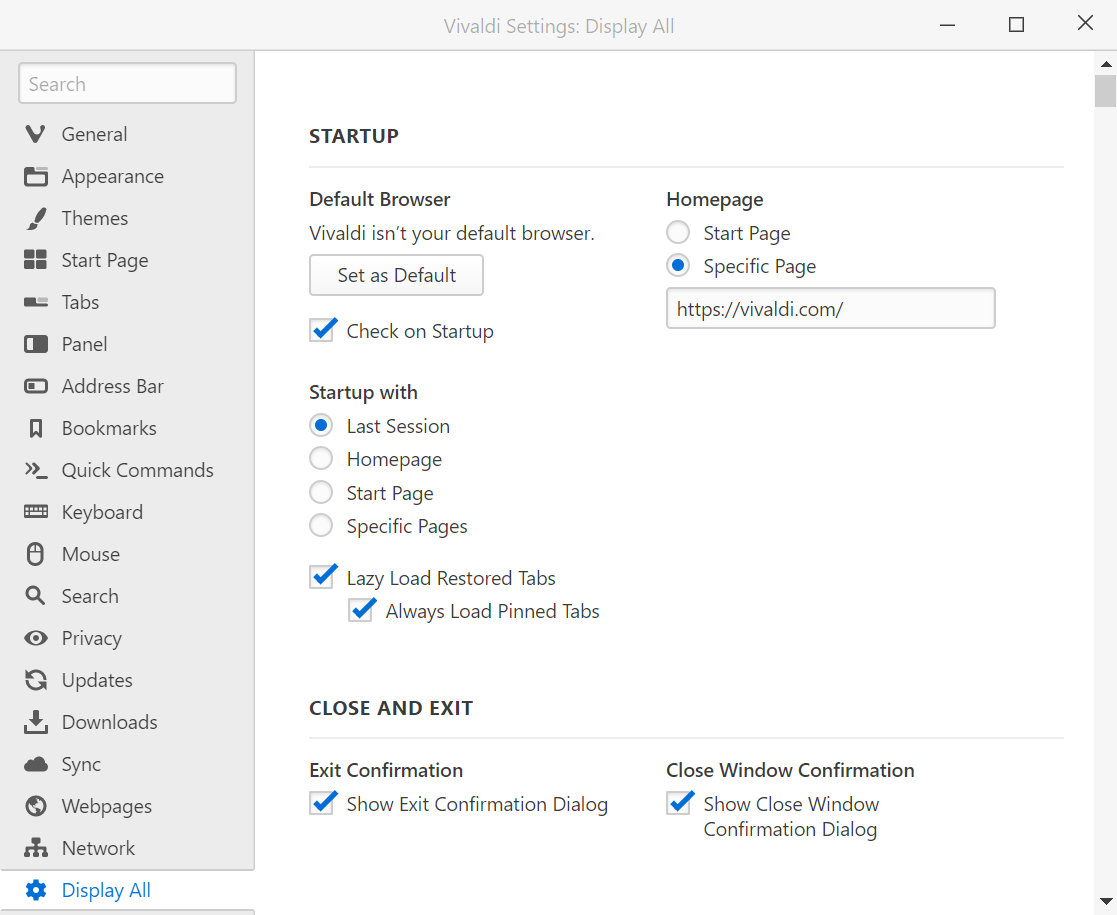The image size is (1117, 915).
Task: Click the Network hierarchy icon
Action: [x=36, y=848]
